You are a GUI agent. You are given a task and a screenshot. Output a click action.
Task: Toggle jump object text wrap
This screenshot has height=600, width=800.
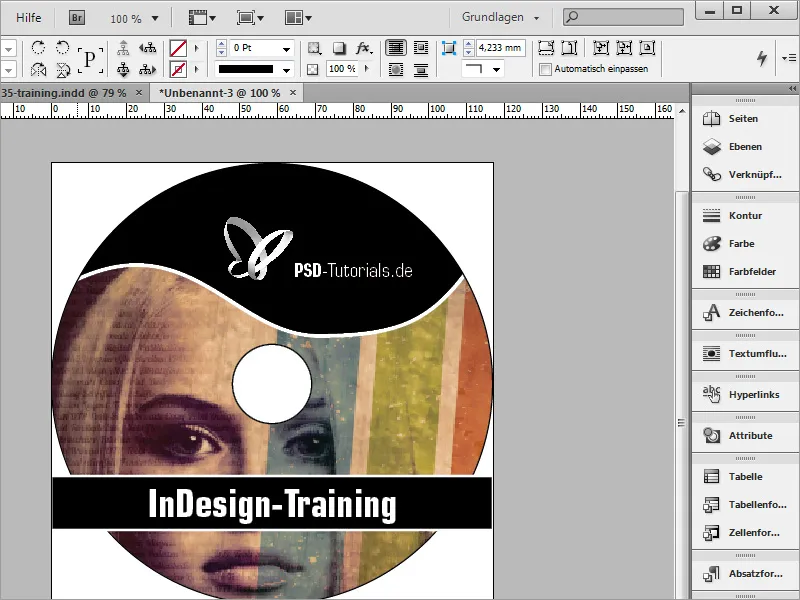coord(421,69)
